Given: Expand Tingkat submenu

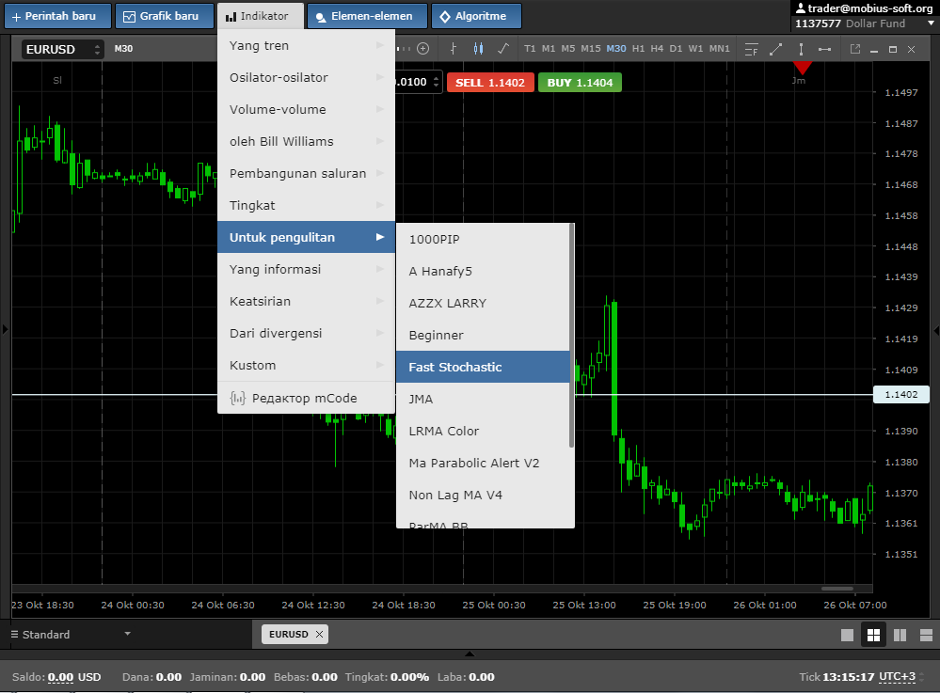Looking at the screenshot, I should 306,206.
